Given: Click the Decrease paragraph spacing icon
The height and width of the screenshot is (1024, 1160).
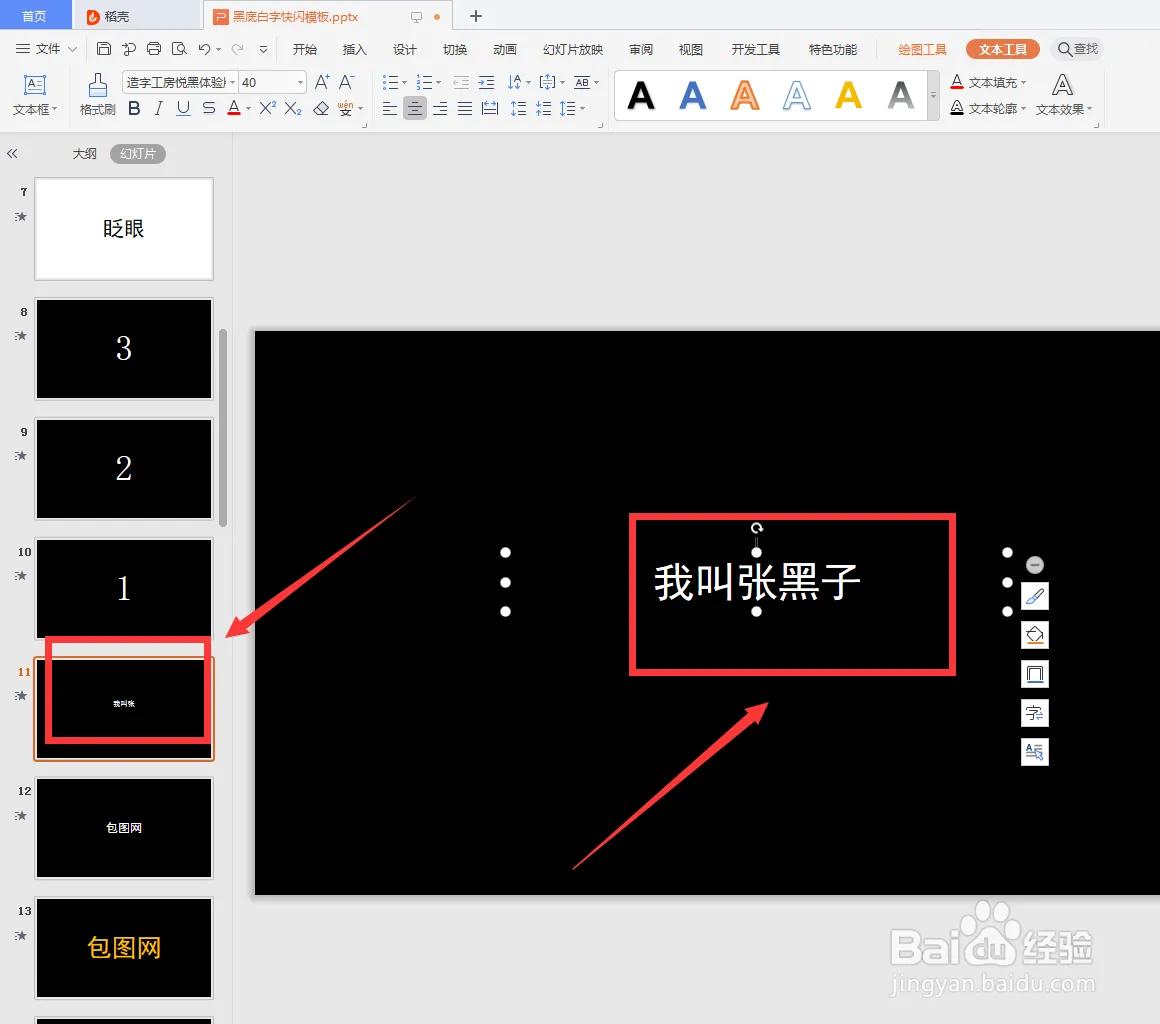Looking at the screenshot, I should tap(544, 109).
